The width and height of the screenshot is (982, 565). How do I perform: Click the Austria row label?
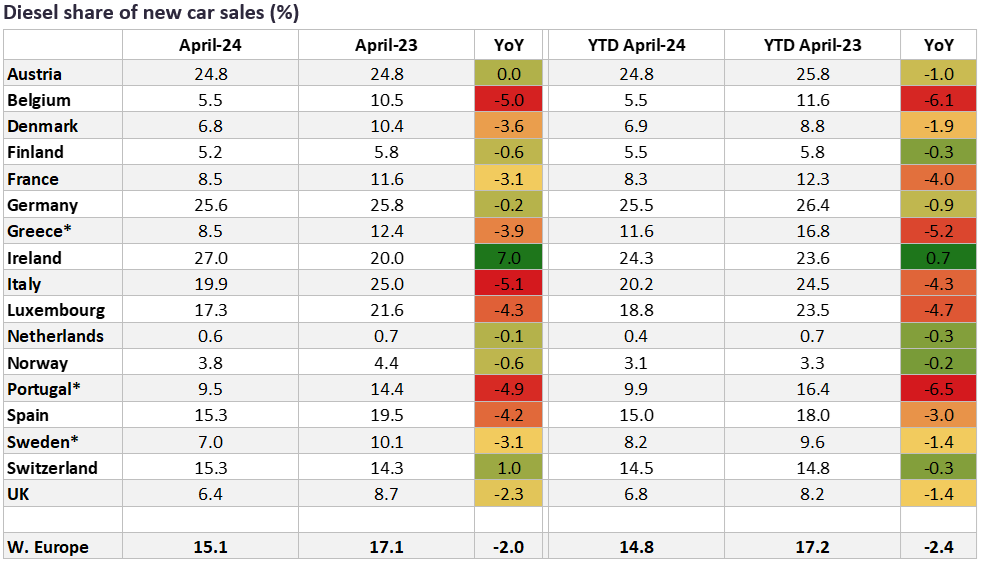pos(34,74)
